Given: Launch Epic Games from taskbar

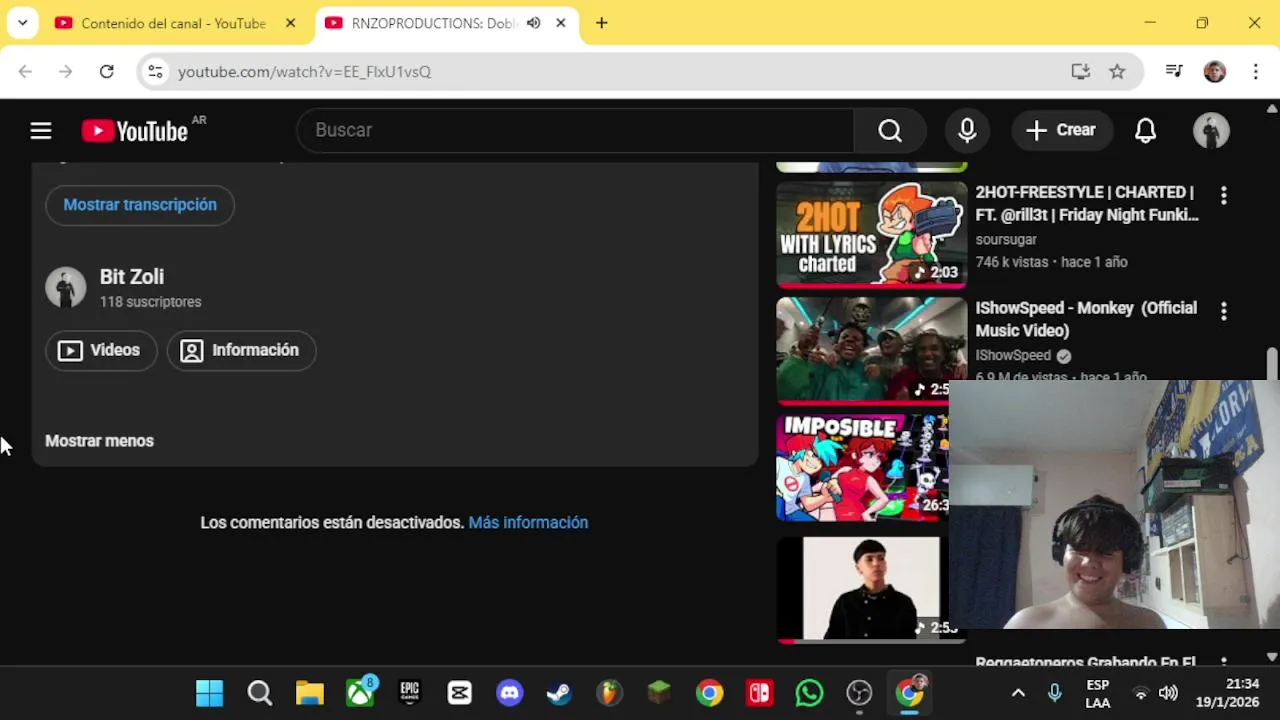Looking at the screenshot, I should [409, 693].
